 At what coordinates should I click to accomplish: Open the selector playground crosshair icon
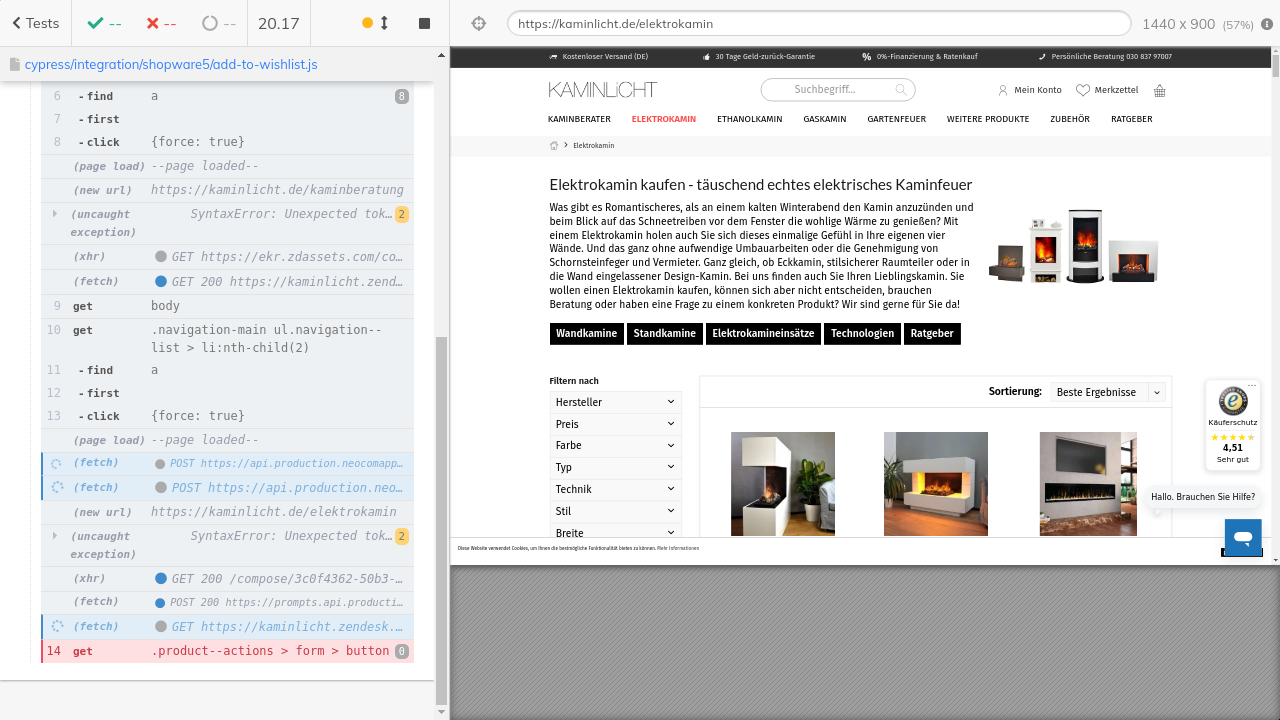point(478,23)
